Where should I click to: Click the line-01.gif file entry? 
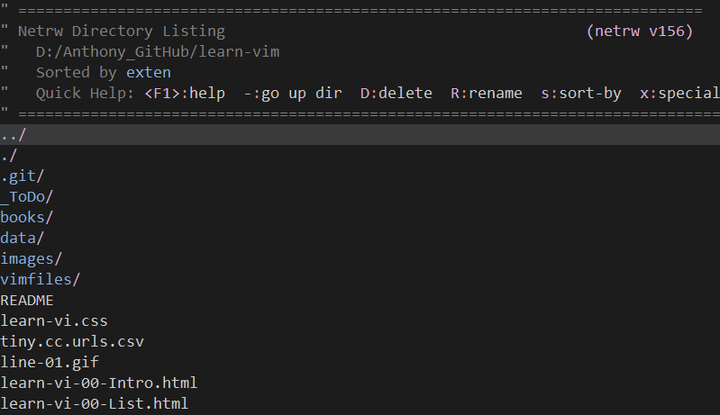pyautogui.click(x=50, y=362)
